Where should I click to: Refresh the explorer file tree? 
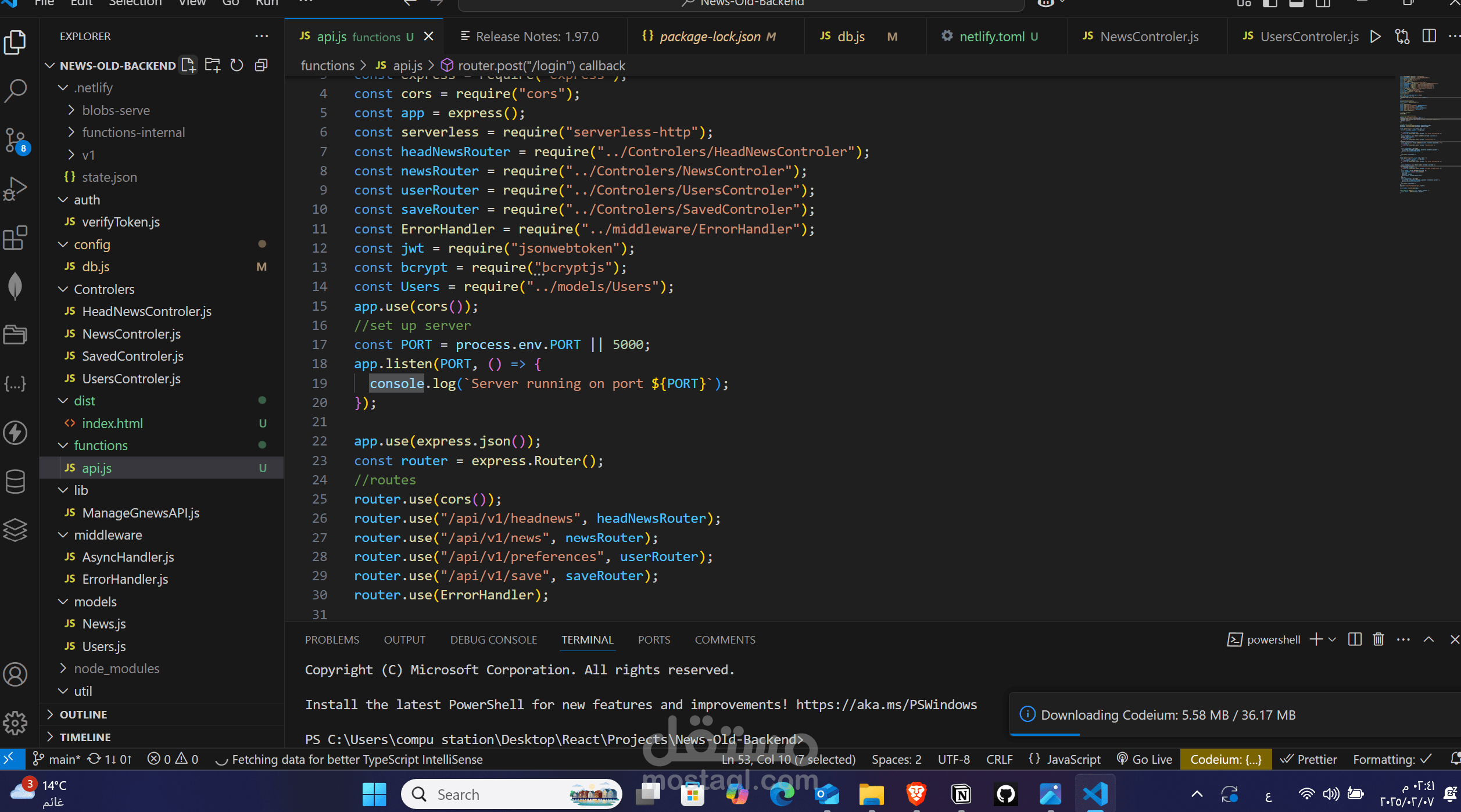click(237, 65)
